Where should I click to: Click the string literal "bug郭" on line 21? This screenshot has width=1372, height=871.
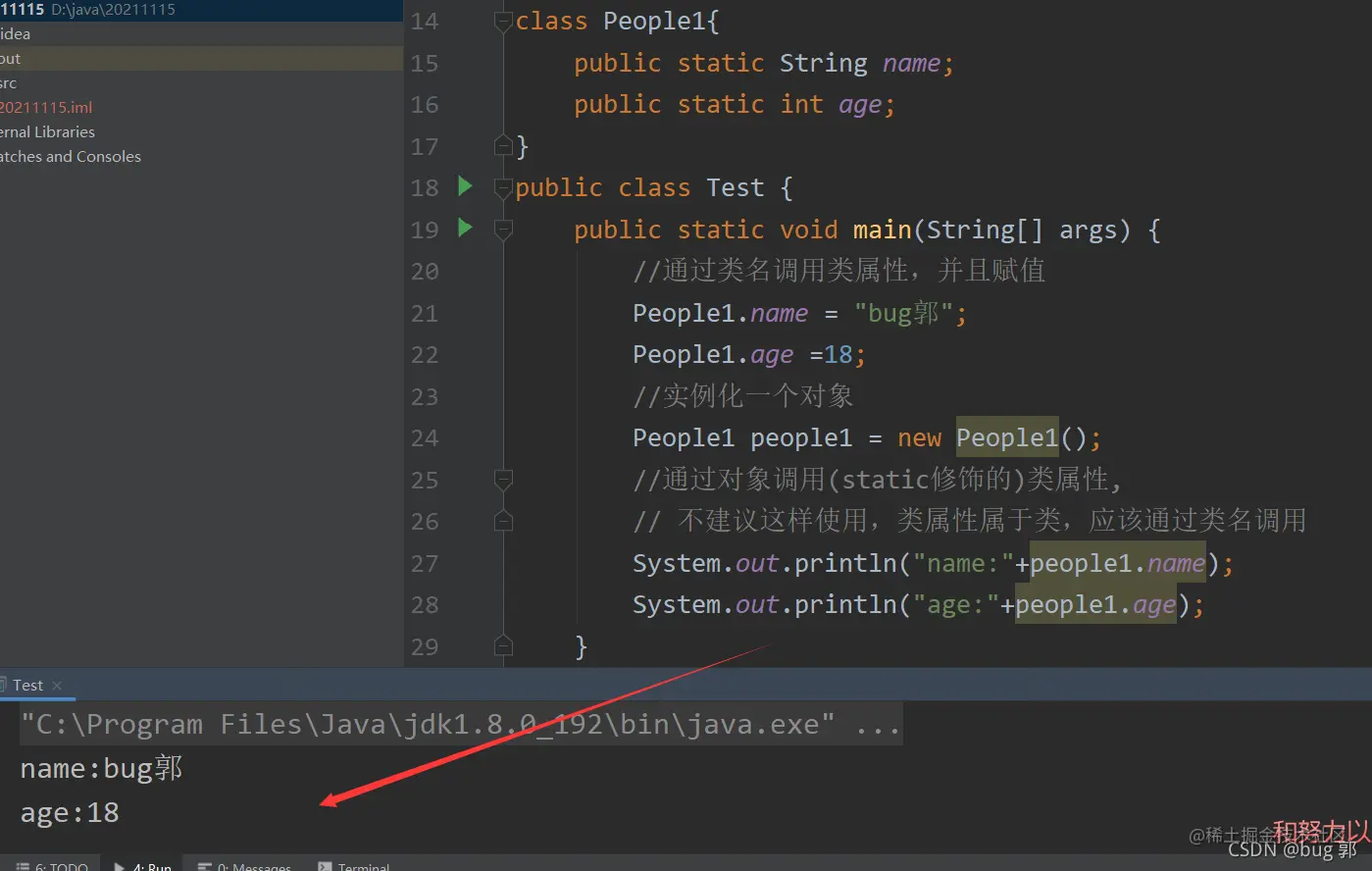[903, 313]
